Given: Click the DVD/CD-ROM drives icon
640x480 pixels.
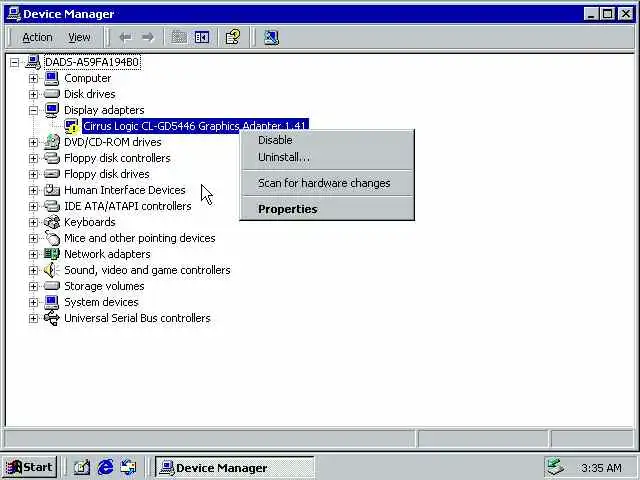Looking at the screenshot, I should (x=52, y=142).
